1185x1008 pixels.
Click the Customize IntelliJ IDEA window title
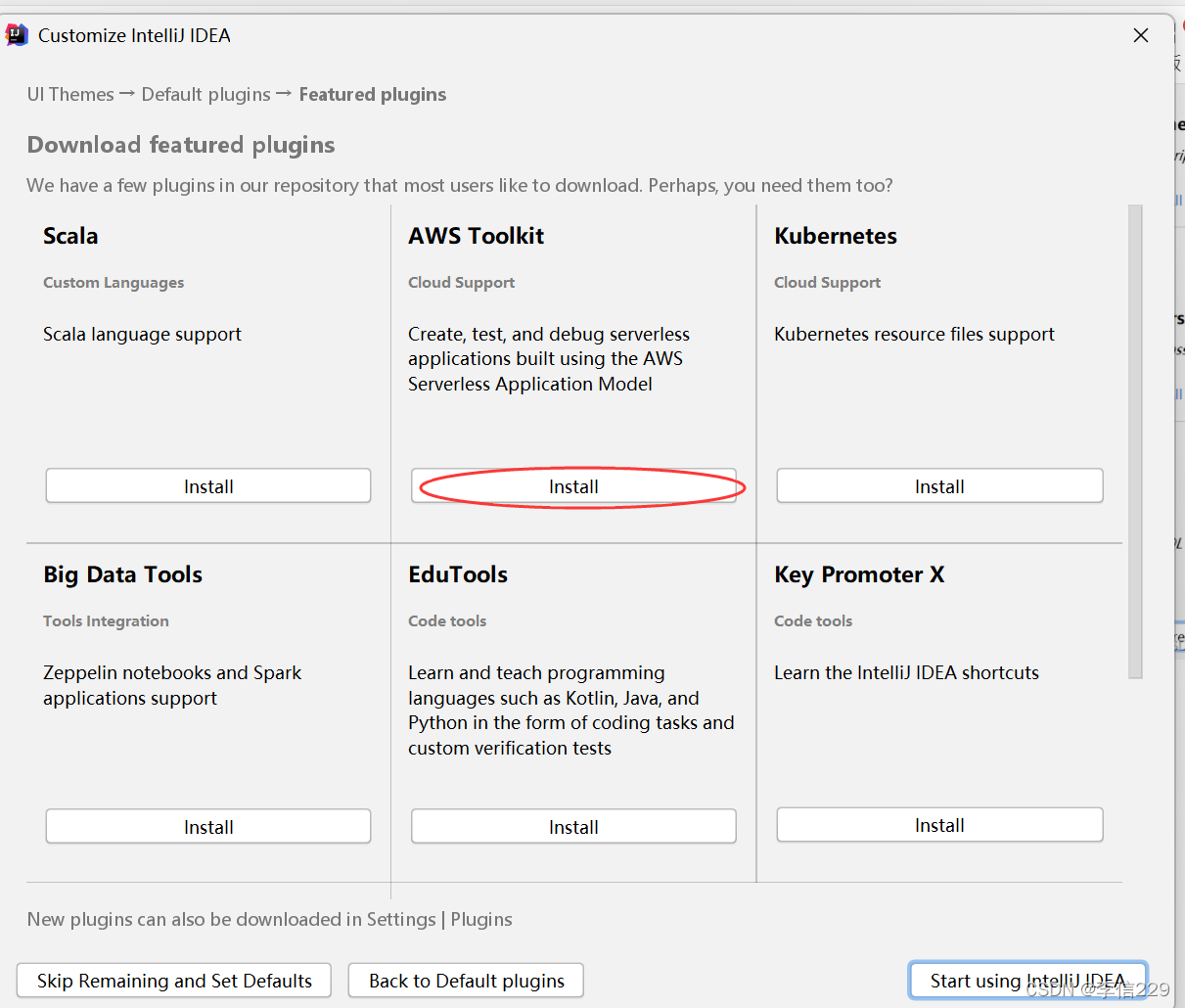tap(134, 35)
